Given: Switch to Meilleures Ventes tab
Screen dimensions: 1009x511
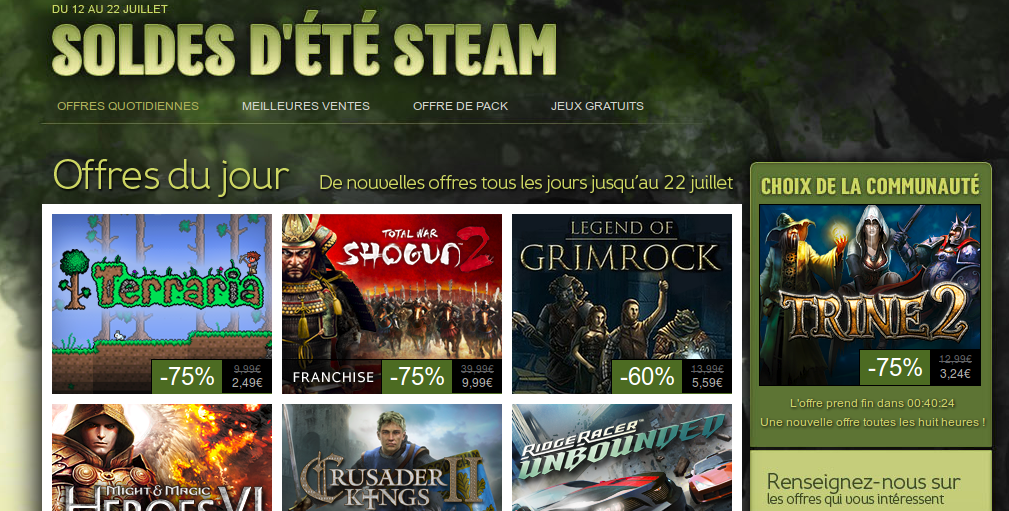Looking at the screenshot, I should pyautogui.click(x=306, y=106).
